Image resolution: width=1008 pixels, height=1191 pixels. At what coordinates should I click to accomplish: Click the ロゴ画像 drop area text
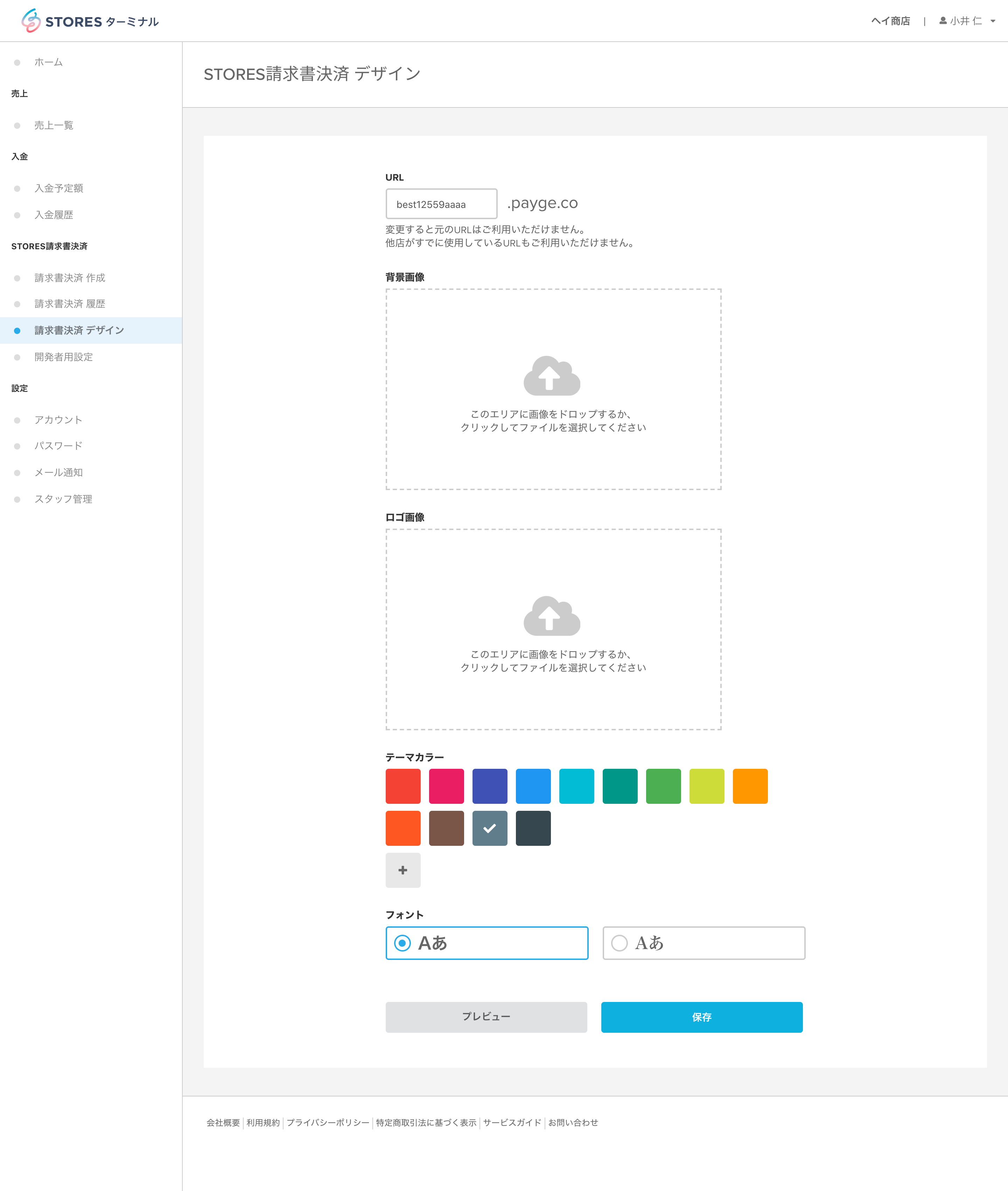point(553,661)
